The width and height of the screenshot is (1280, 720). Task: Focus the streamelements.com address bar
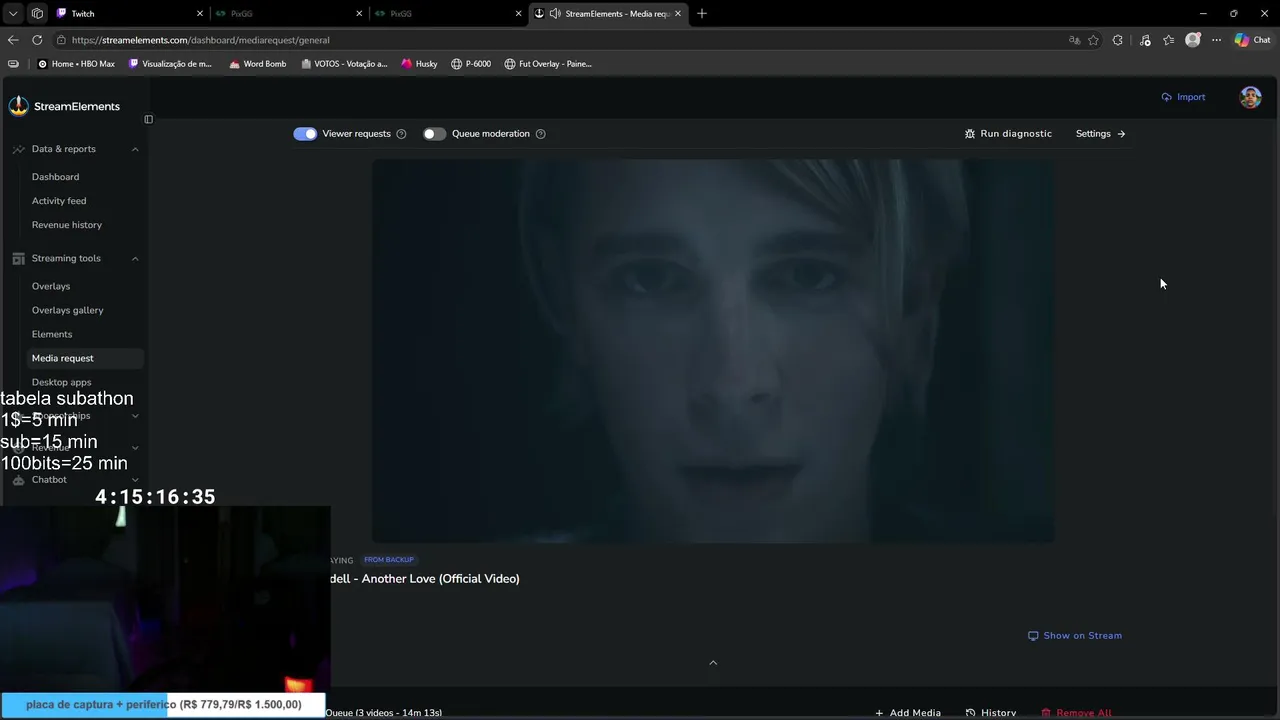pyautogui.click(x=560, y=40)
